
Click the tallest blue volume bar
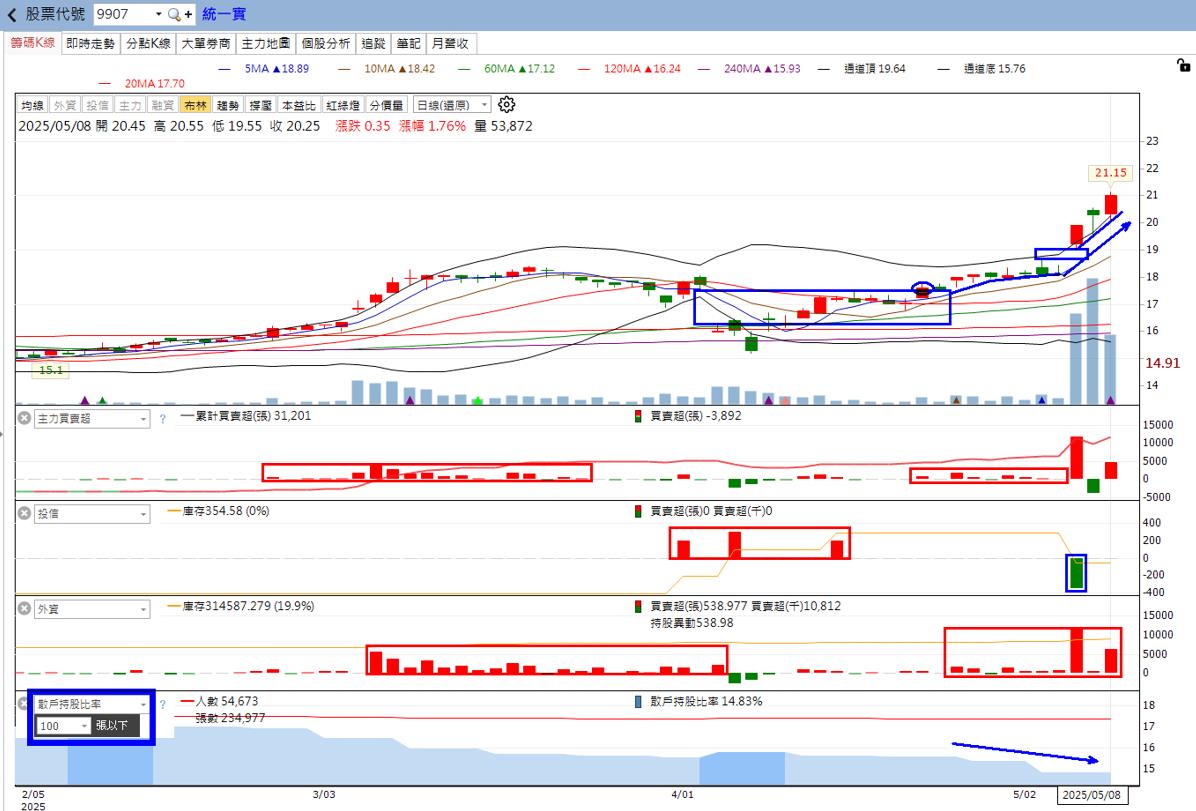1092,341
